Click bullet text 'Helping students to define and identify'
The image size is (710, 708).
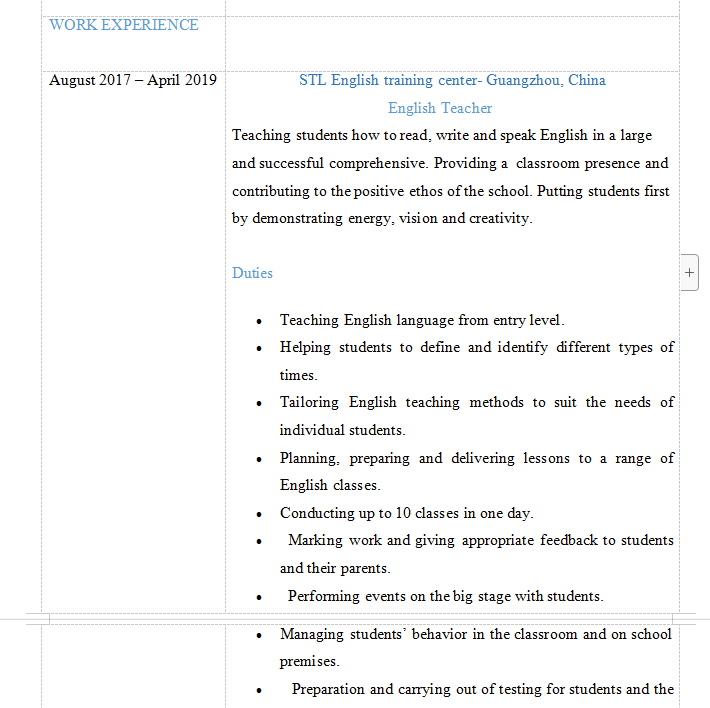point(476,347)
